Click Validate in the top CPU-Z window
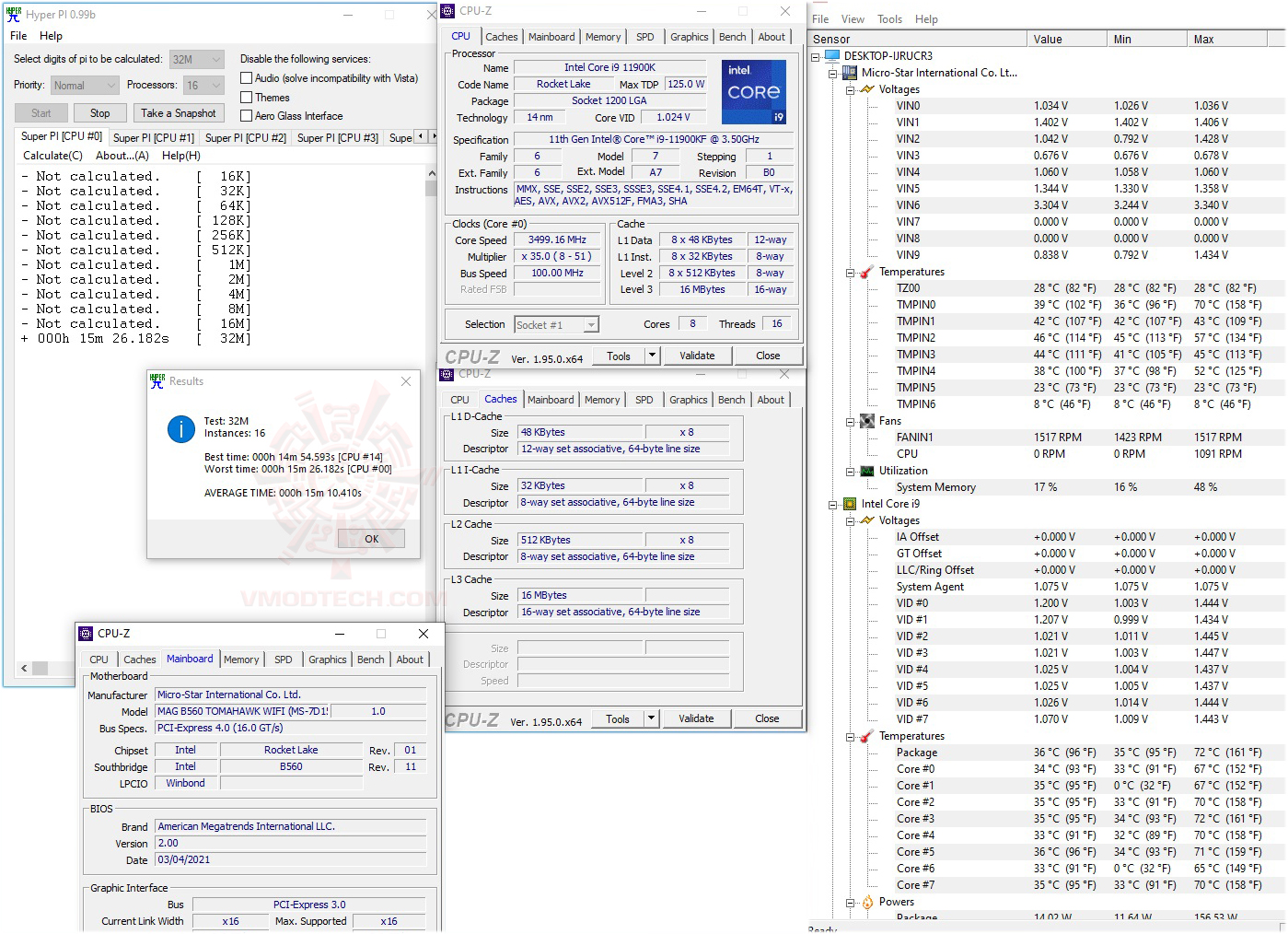1288x934 pixels. [x=697, y=356]
